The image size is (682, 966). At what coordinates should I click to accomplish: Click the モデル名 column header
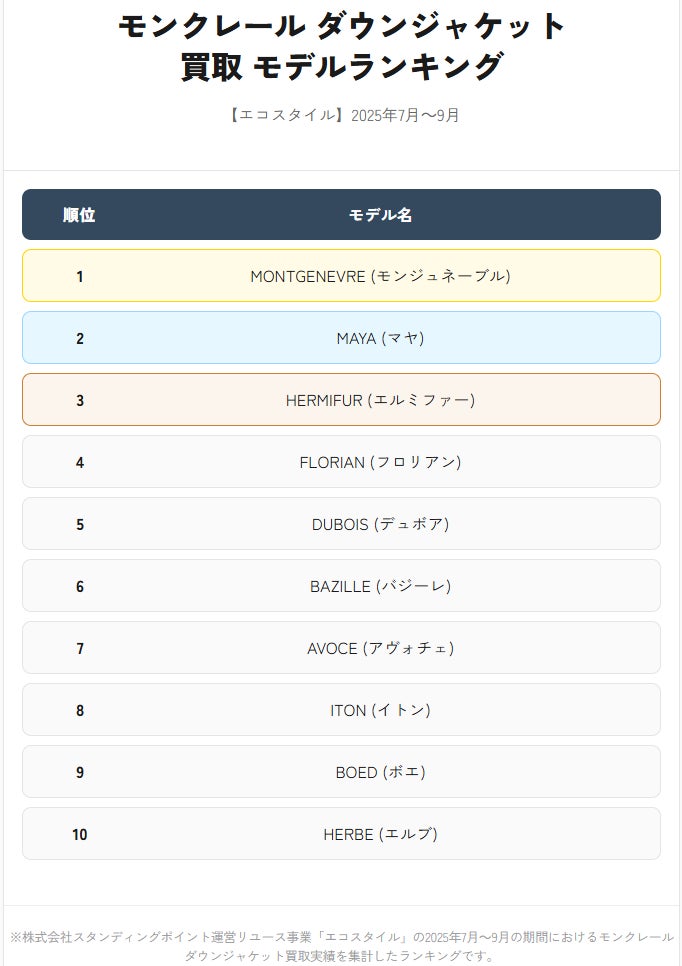380,214
